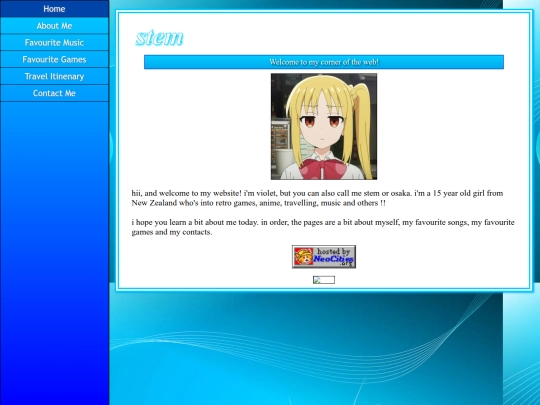540x405 pixels.
Task: Open the Home page in sidebar
Action: [54, 9]
